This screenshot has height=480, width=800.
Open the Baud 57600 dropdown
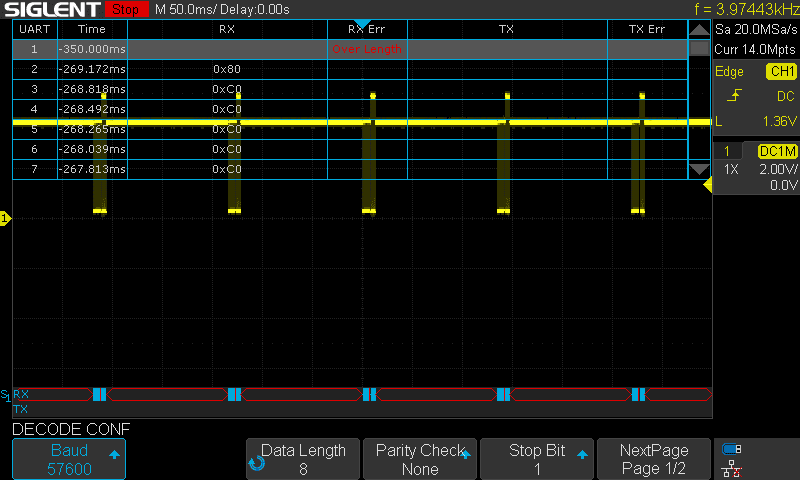[x=68, y=459]
